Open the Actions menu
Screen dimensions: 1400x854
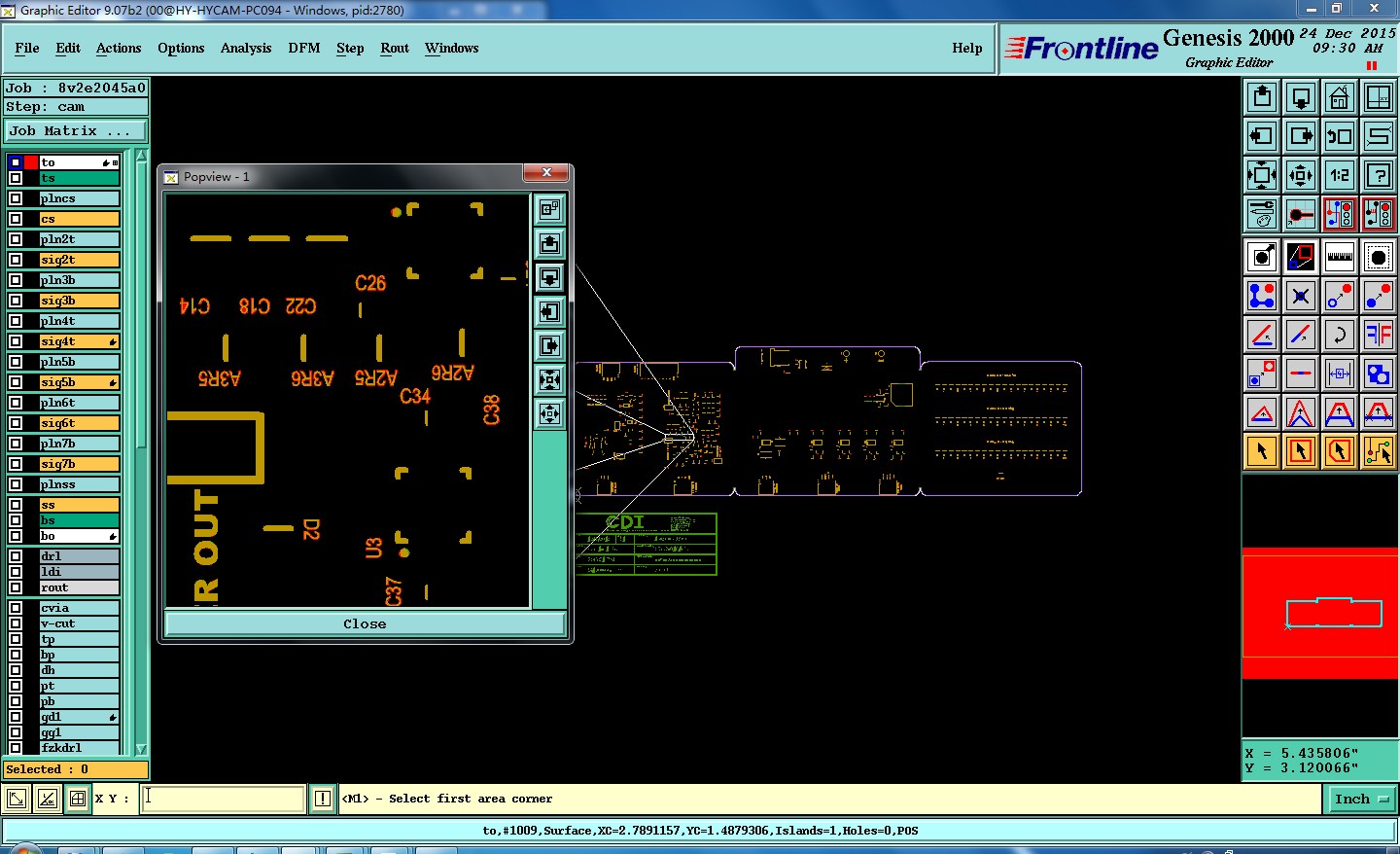[x=119, y=48]
